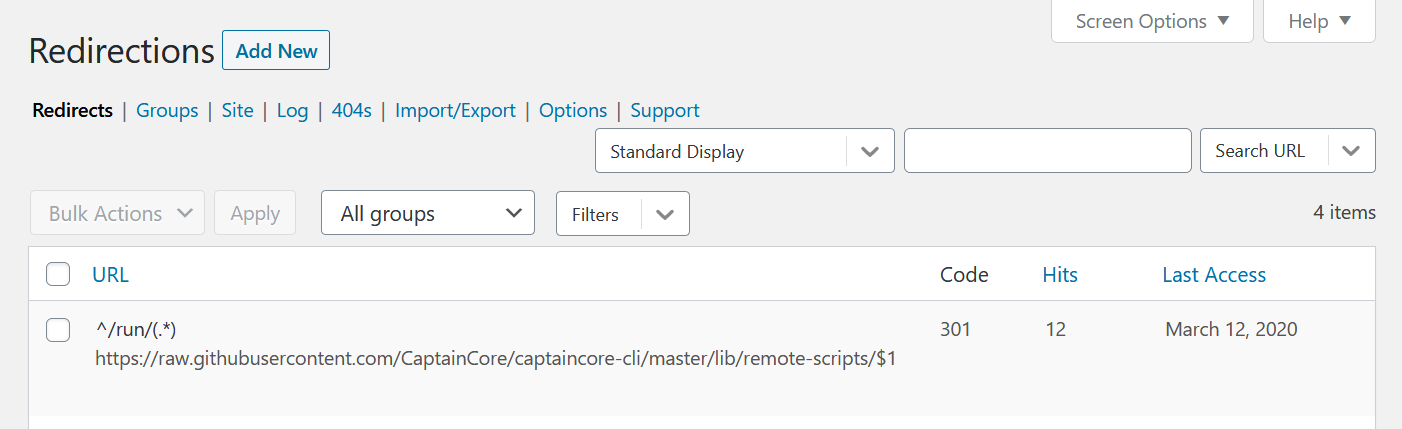Click the Add New button
This screenshot has height=429, width=1402.
276,51
